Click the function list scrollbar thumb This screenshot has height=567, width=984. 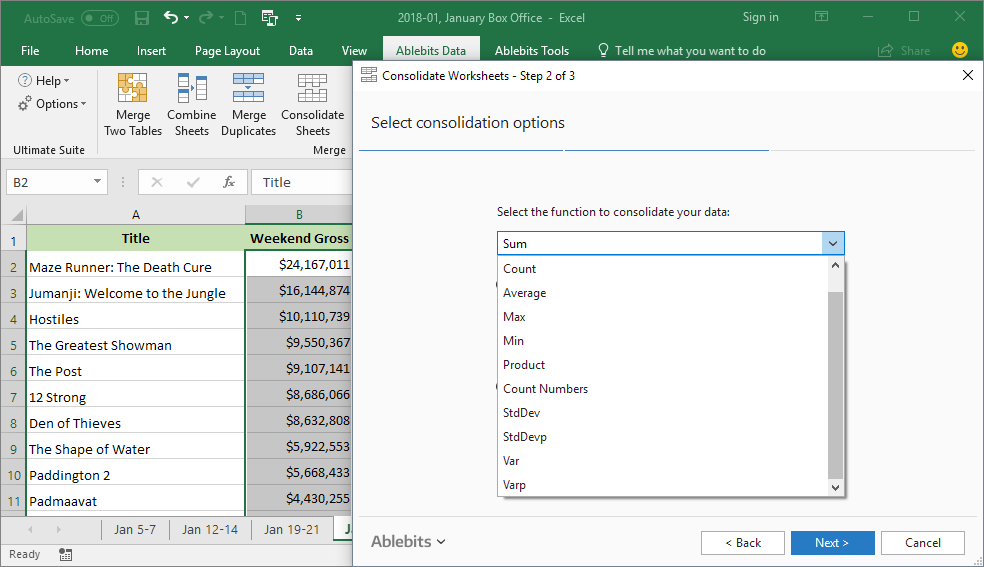pos(835,385)
